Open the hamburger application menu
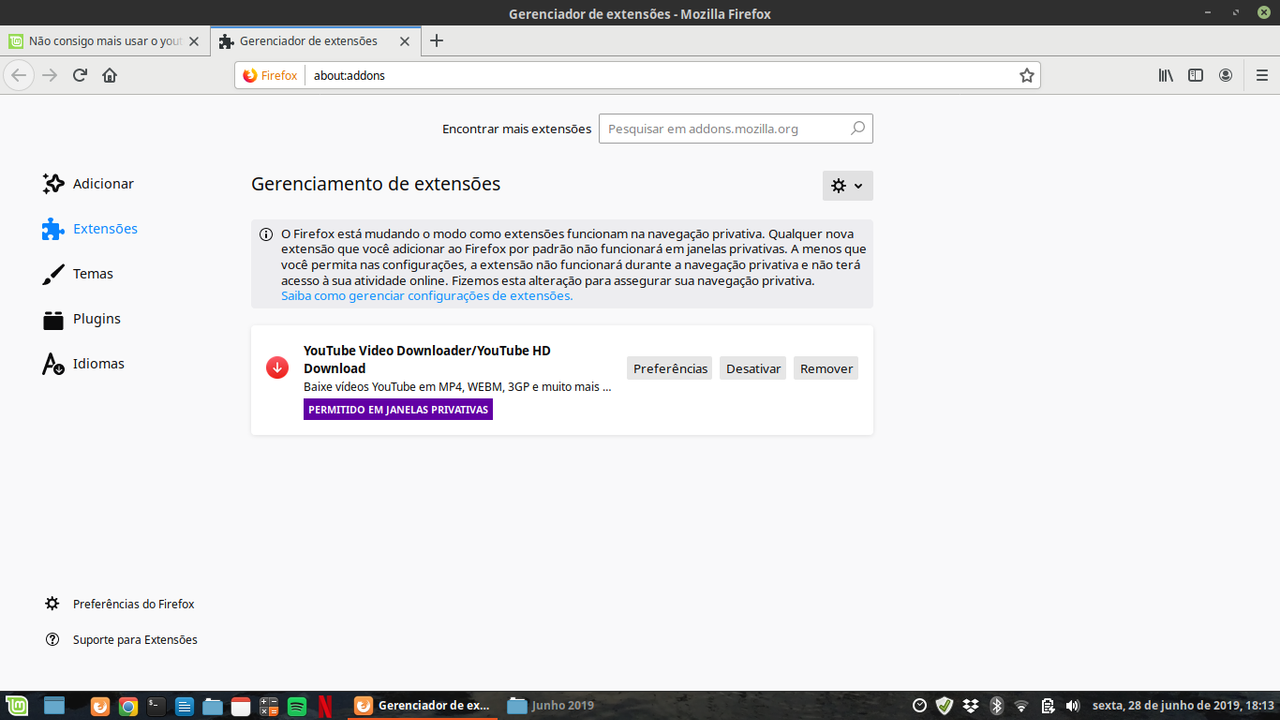Viewport: 1280px width, 720px height. coord(1261,75)
